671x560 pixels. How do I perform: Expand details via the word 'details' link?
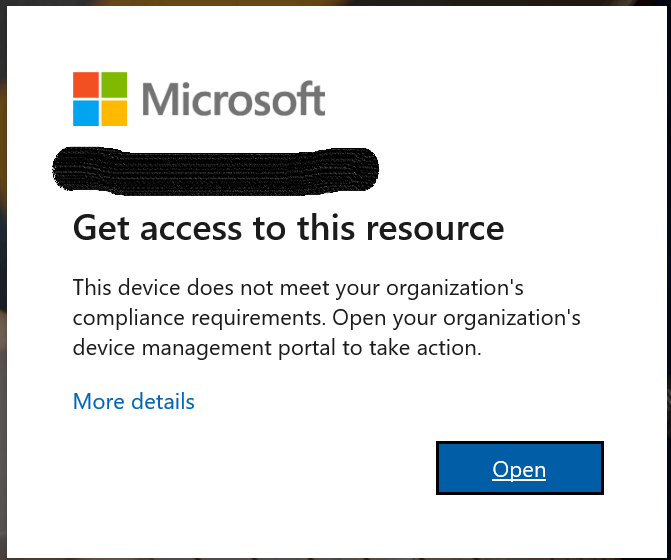pyautogui.click(x=163, y=401)
